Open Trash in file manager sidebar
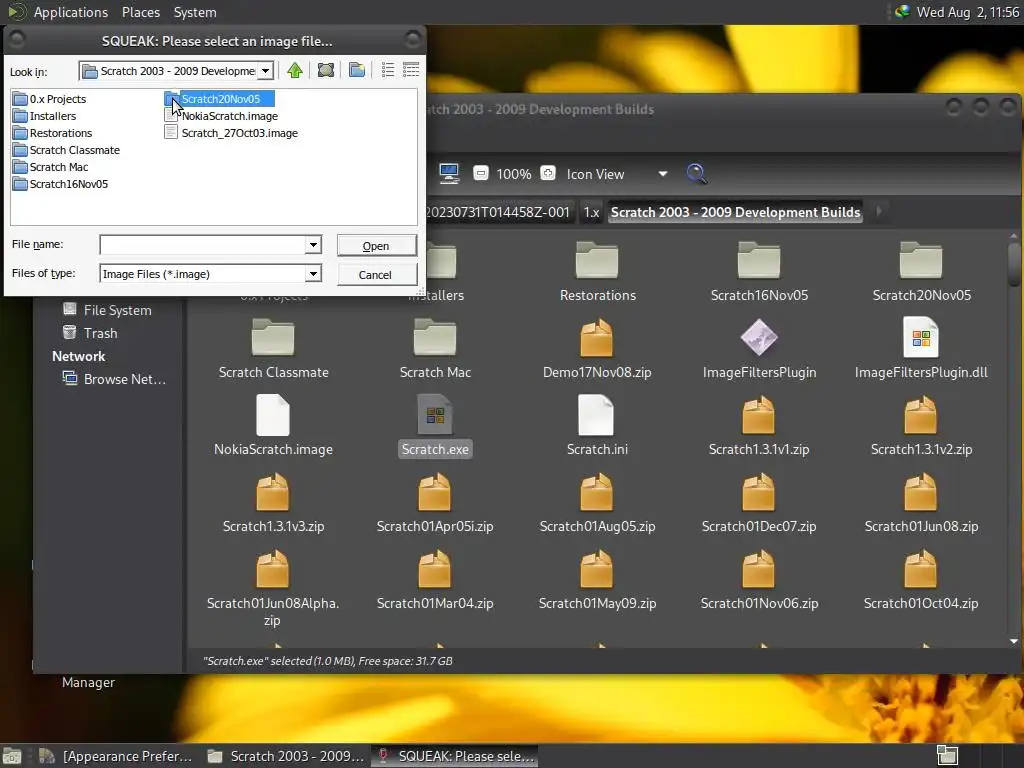The image size is (1024, 768). coord(90,333)
